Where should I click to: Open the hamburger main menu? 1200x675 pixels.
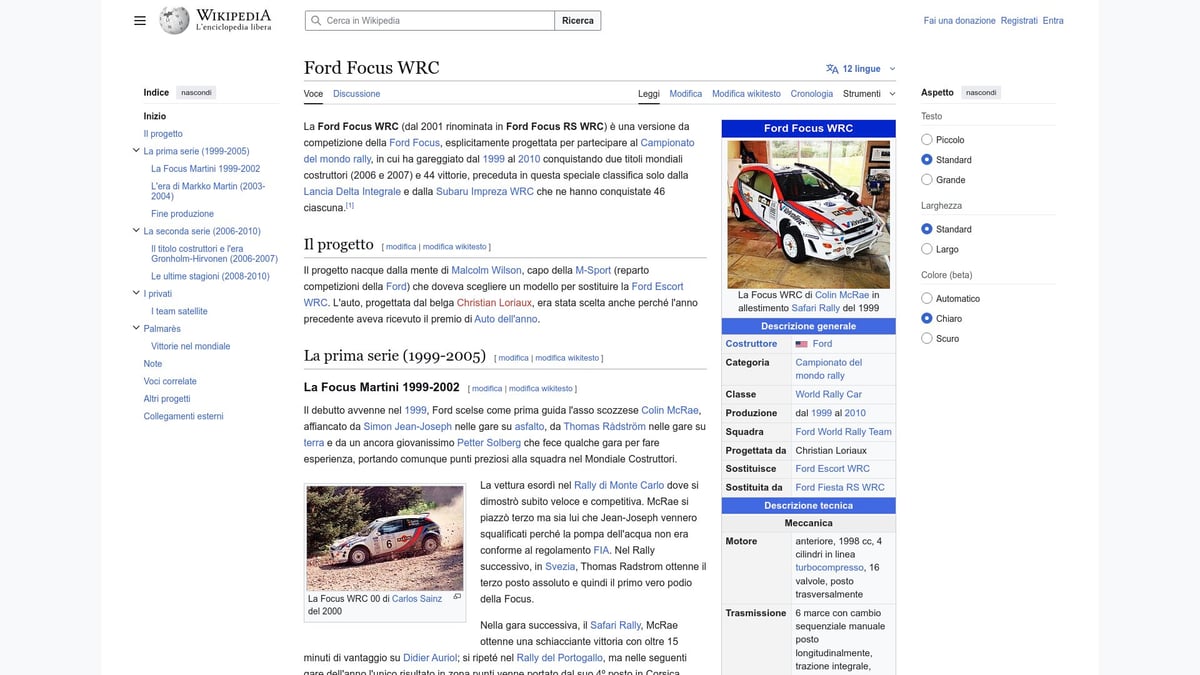(139, 20)
